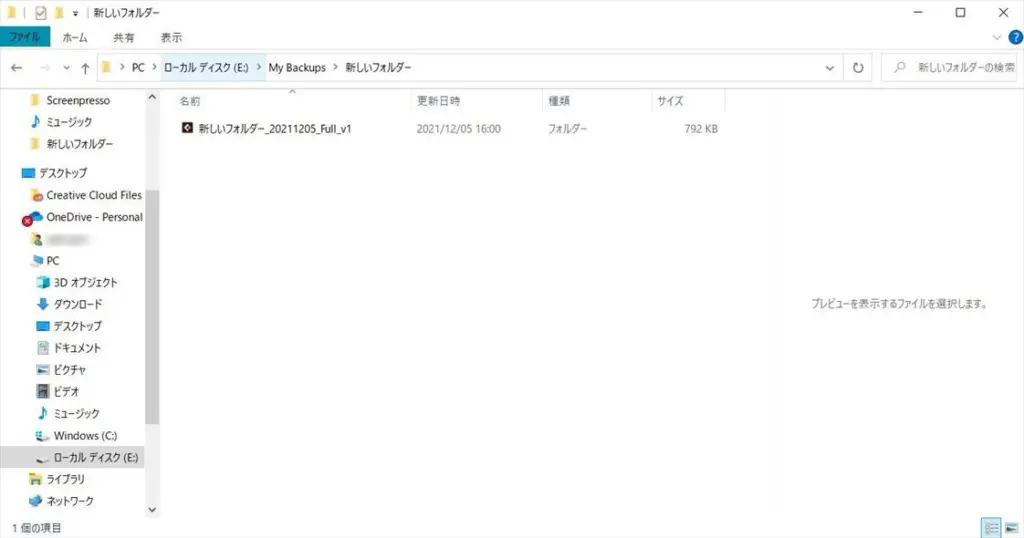Refresh the current folder view
Viewport: 1024px width, 538px height.
pos(857,68)
